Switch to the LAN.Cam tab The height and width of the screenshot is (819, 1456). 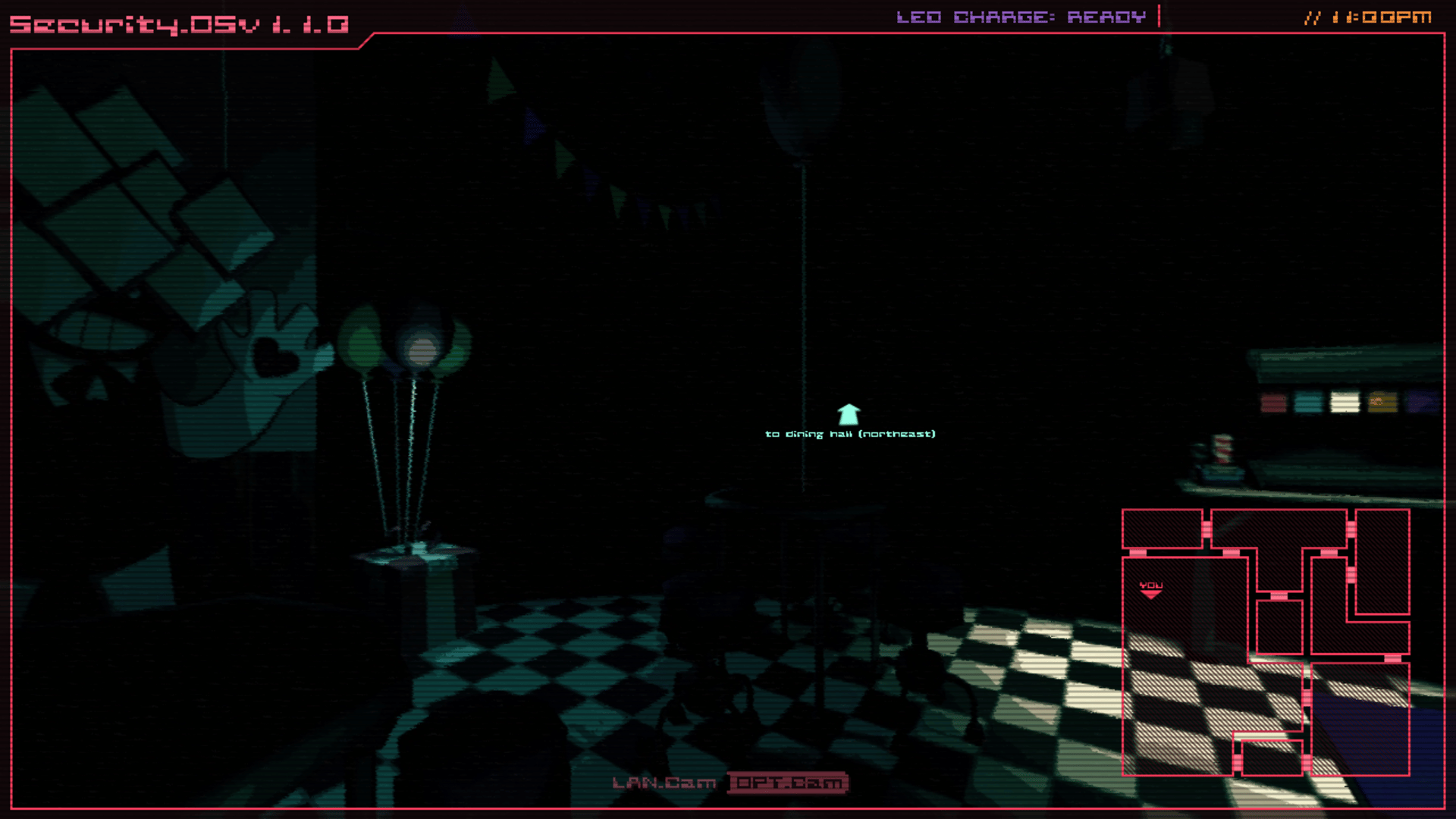[664, 783]
